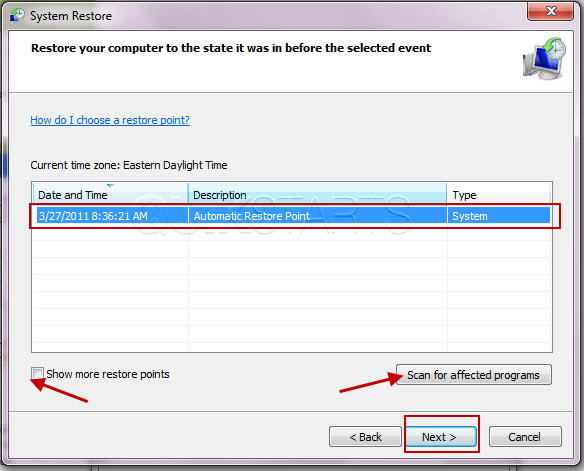Click the System type cell in selected row
This screenshot has width=584, height=471.
pyautogui.click(x=470, y=216)
